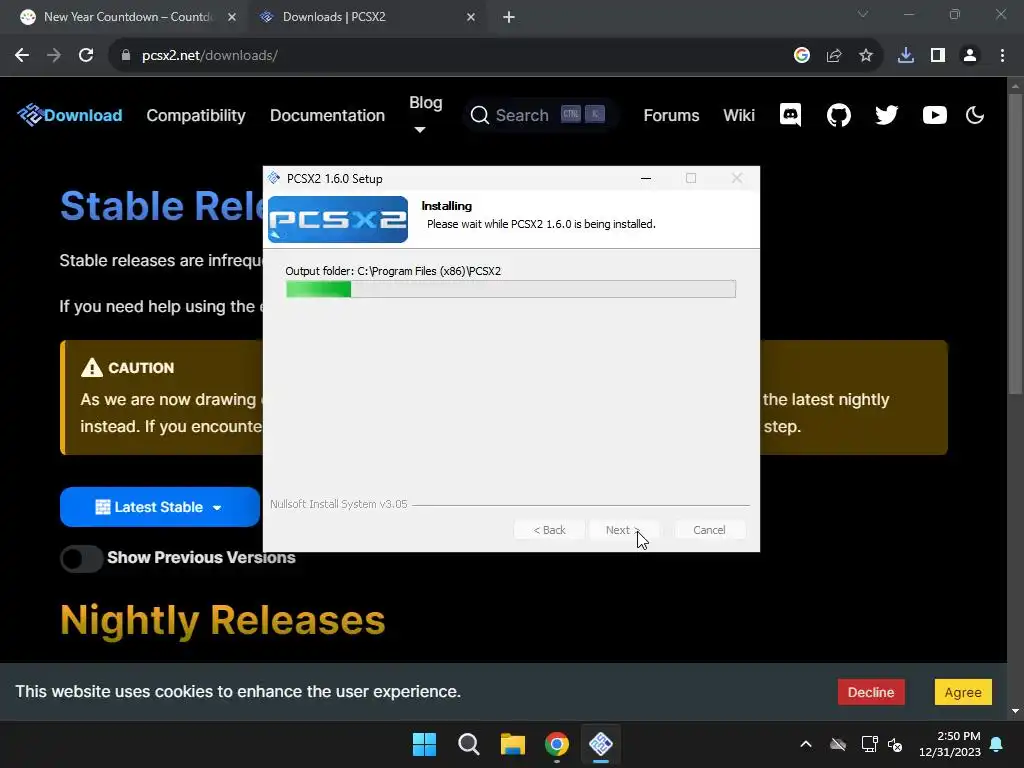Open a new browser tab
The height and width of the screenshot is (768, 1024).
[509, 17]
